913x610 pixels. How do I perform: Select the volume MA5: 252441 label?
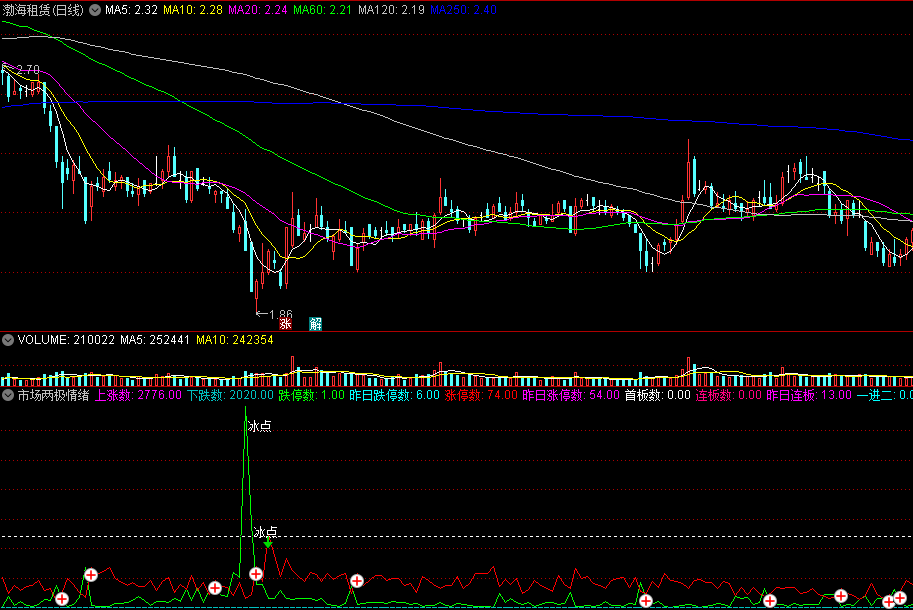click(155, 340)
